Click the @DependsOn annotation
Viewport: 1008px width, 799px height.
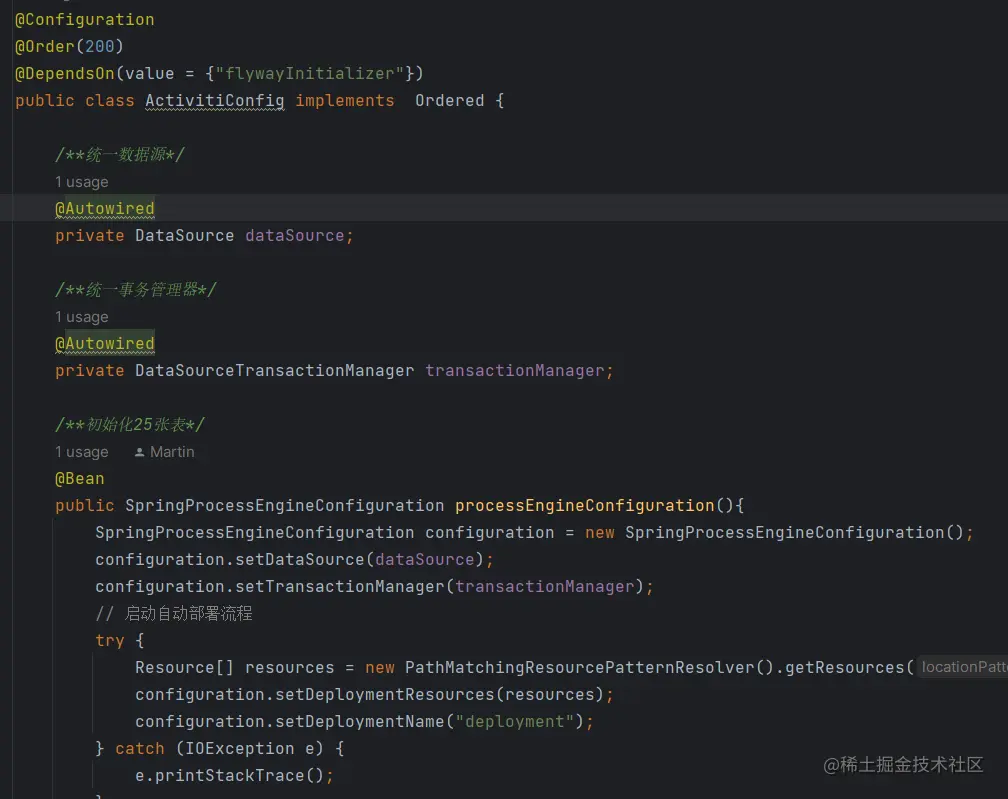coord(65,74)
